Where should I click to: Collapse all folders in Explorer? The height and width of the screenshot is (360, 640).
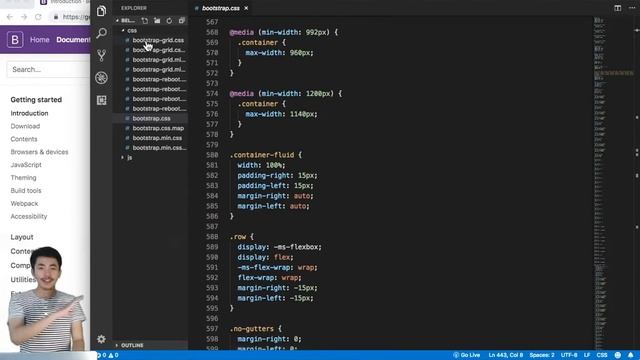pyautogui.click(x=182, y=20)
